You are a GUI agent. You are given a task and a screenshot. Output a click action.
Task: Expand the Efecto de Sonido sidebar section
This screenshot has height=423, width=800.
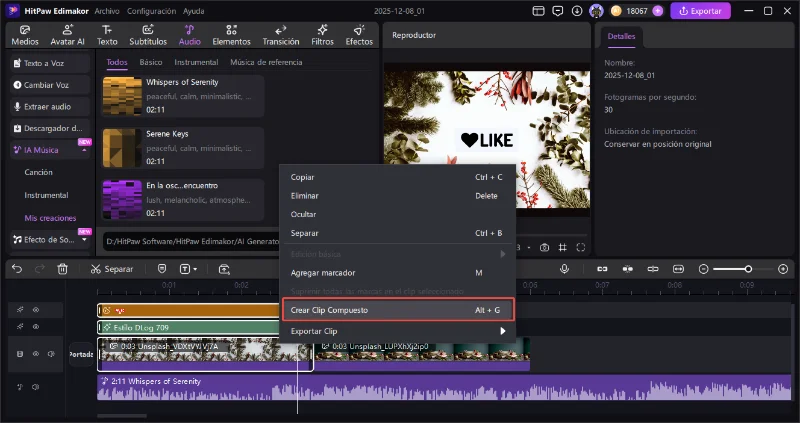(x=84, y=240)
